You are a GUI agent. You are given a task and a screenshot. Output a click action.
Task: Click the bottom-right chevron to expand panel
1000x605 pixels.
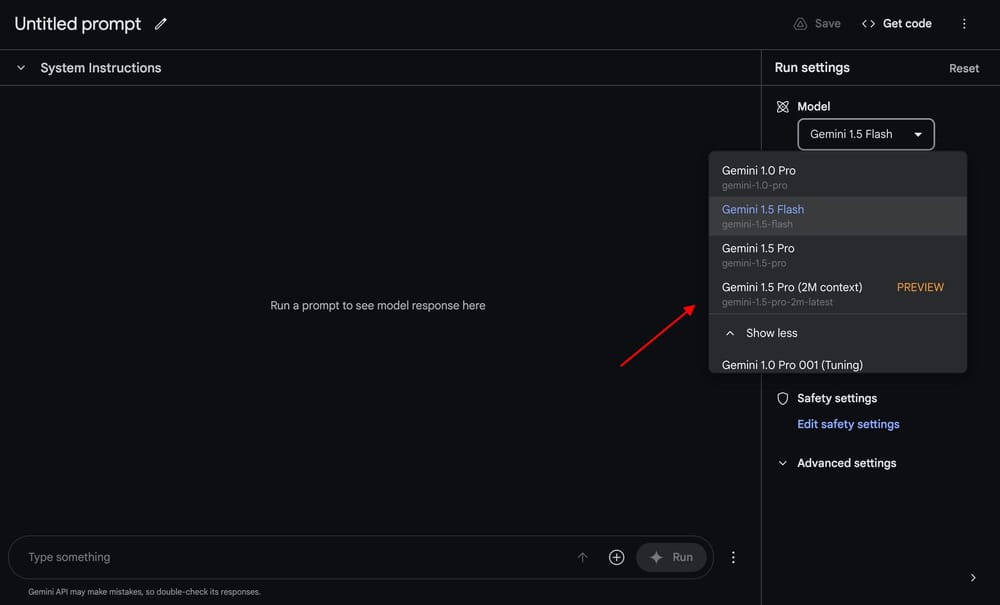(972, 577)
